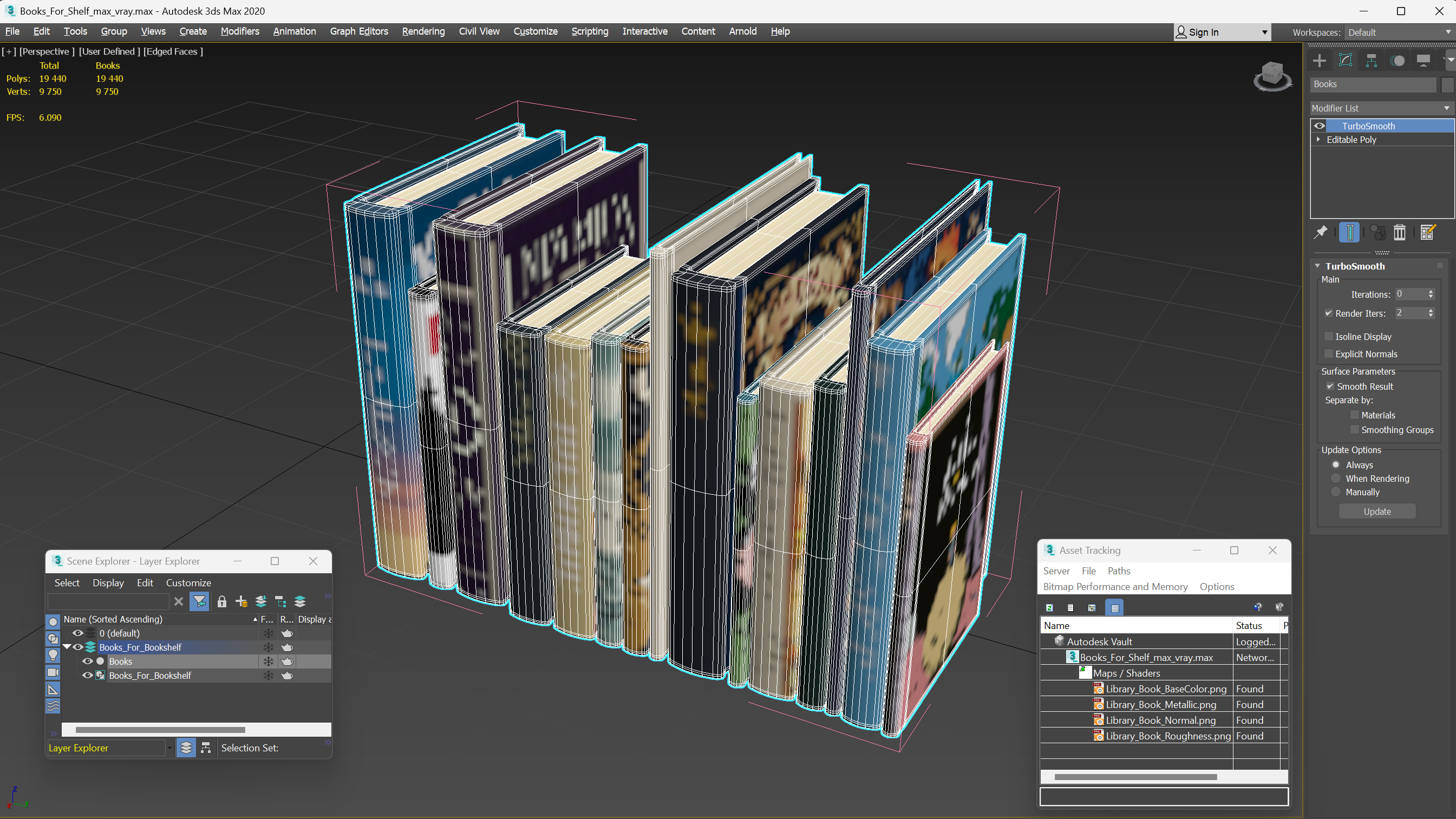1456x819 pixels.
Task: Click Add Selected to Layer icon
Action: click(260, 601)
